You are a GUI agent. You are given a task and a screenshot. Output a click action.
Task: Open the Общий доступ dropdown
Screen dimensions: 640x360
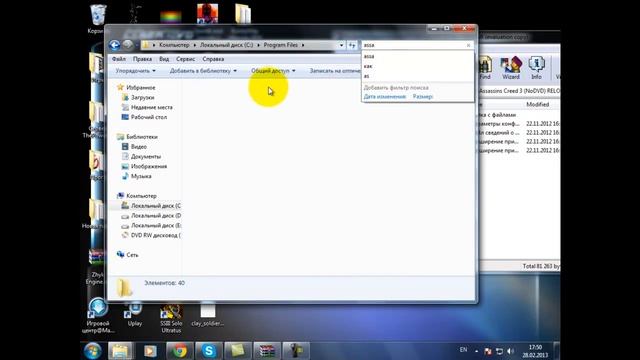[273, 71]
